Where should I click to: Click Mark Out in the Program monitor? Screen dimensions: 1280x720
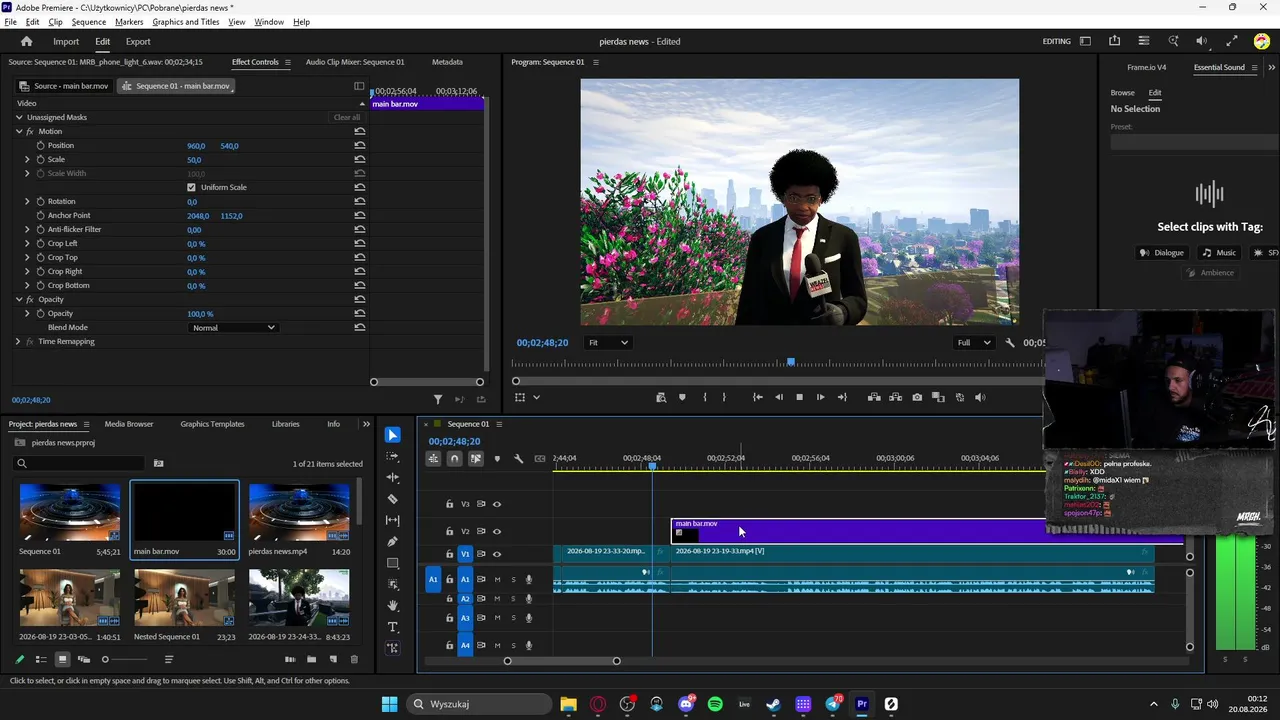pyautogui.click(x=724, y=397)
